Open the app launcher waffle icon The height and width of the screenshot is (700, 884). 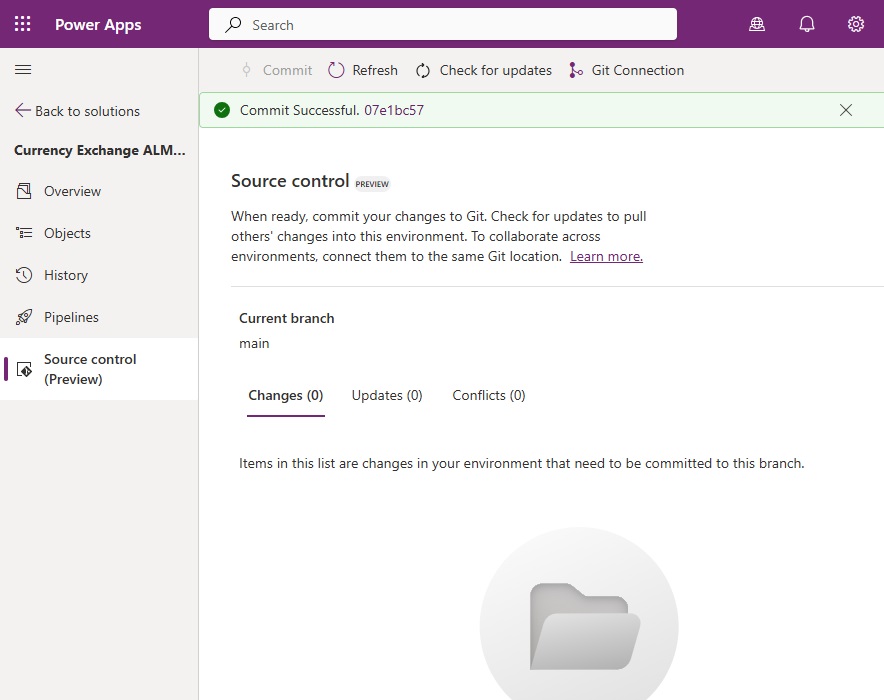pyautogui.click(x=23, y=24)
